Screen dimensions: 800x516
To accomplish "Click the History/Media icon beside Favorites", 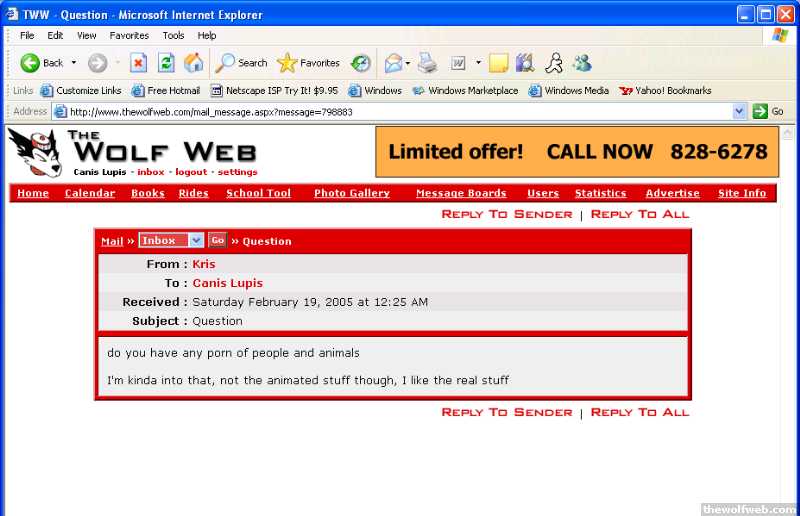I will 360,63.
